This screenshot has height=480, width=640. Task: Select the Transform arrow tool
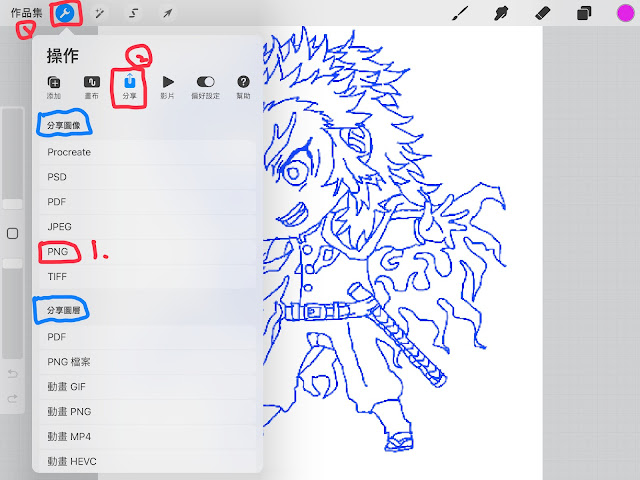(167, 13)
